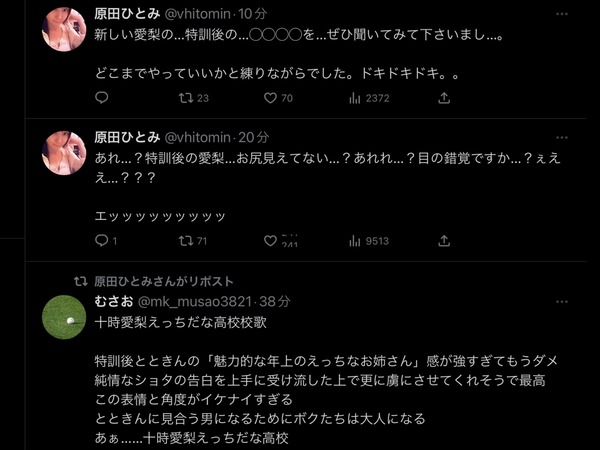View analytics showing 9513 views
The image size is (600, 450).
click(x=369, y=241)
